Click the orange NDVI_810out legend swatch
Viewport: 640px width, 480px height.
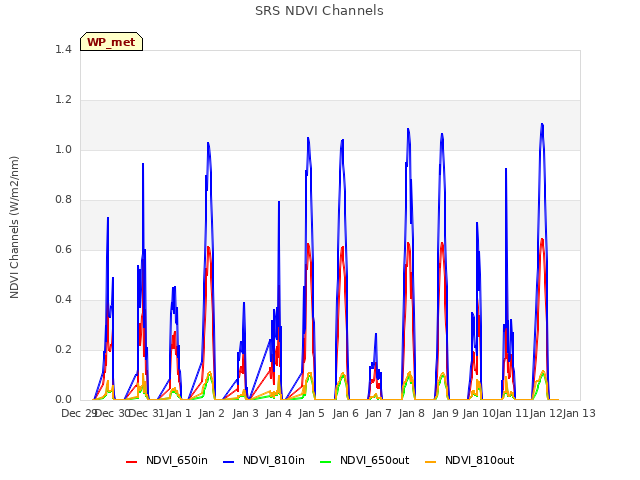[x=431, y=462]
